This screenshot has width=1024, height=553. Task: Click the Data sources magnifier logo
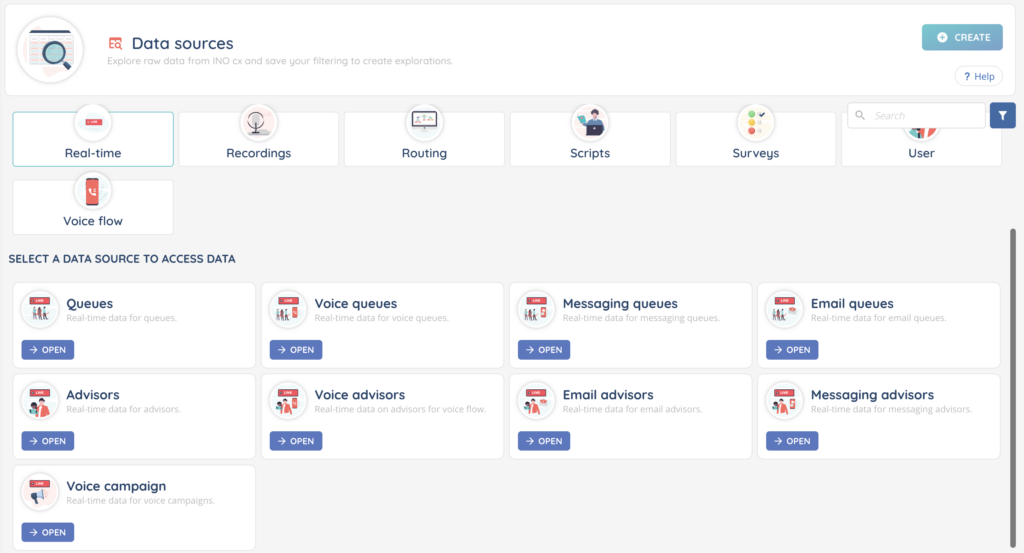coord(51,49)
